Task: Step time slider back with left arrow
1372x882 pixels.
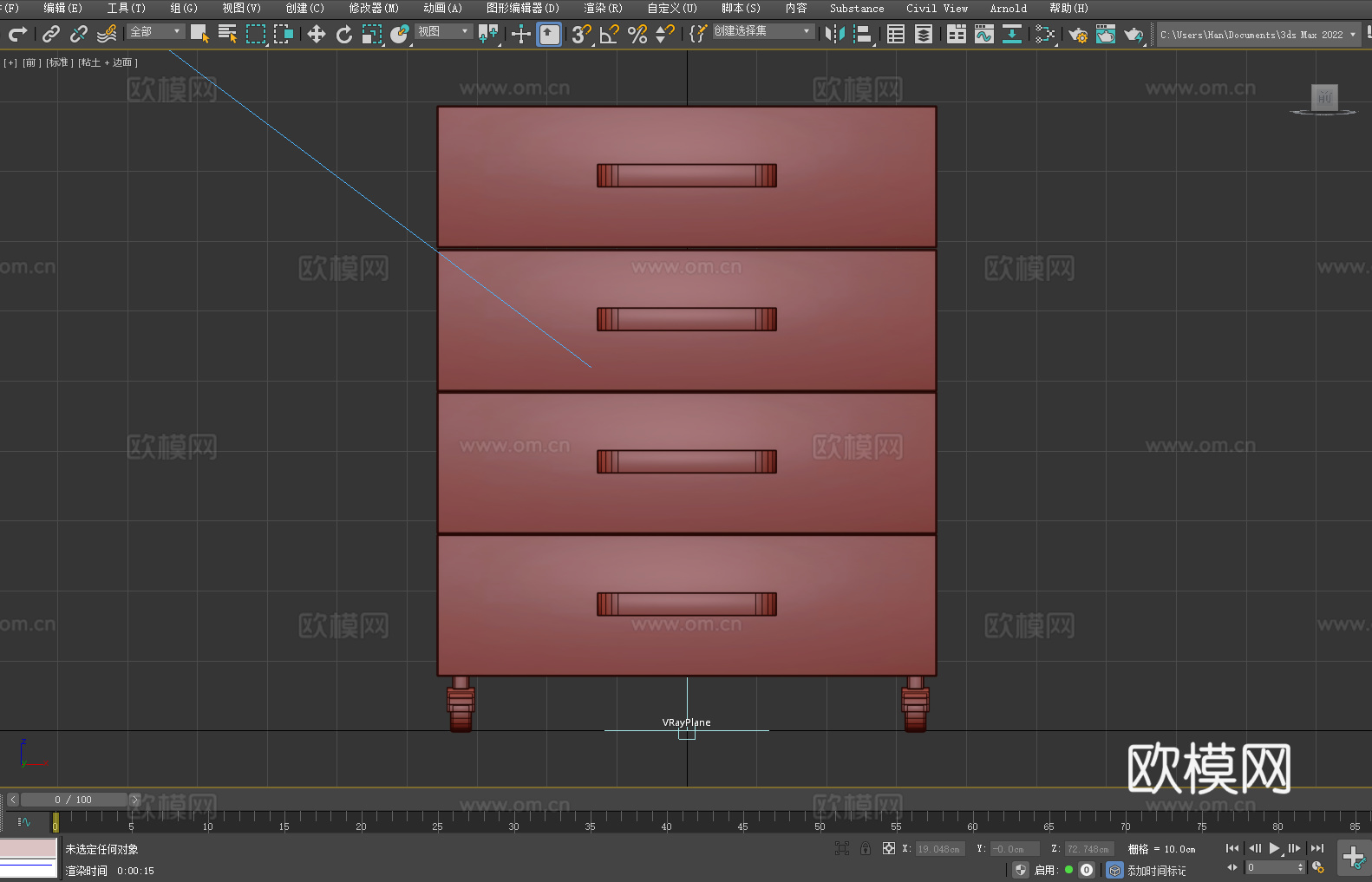Action: 12,800
